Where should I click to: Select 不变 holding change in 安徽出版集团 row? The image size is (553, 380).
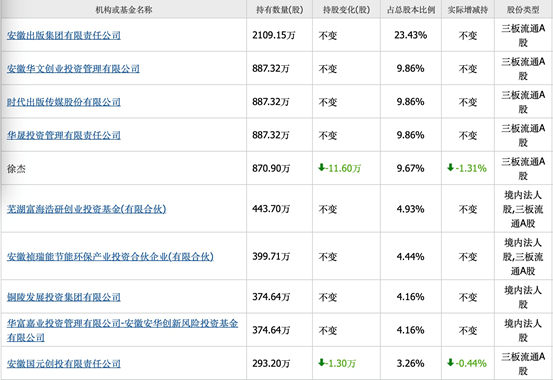[x=328, y=35]
